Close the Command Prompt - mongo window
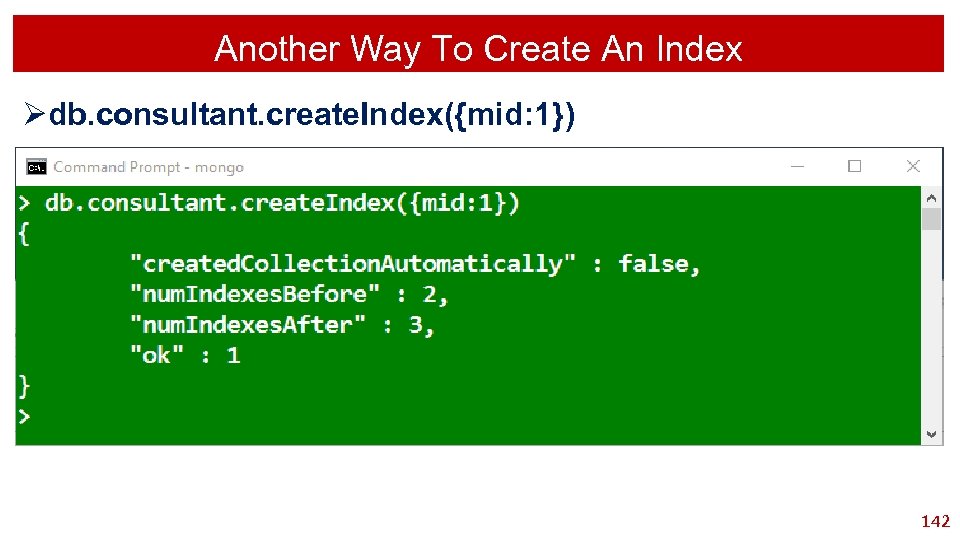The height and width of the screenshot is (540, 960). (x=913, y=166)
